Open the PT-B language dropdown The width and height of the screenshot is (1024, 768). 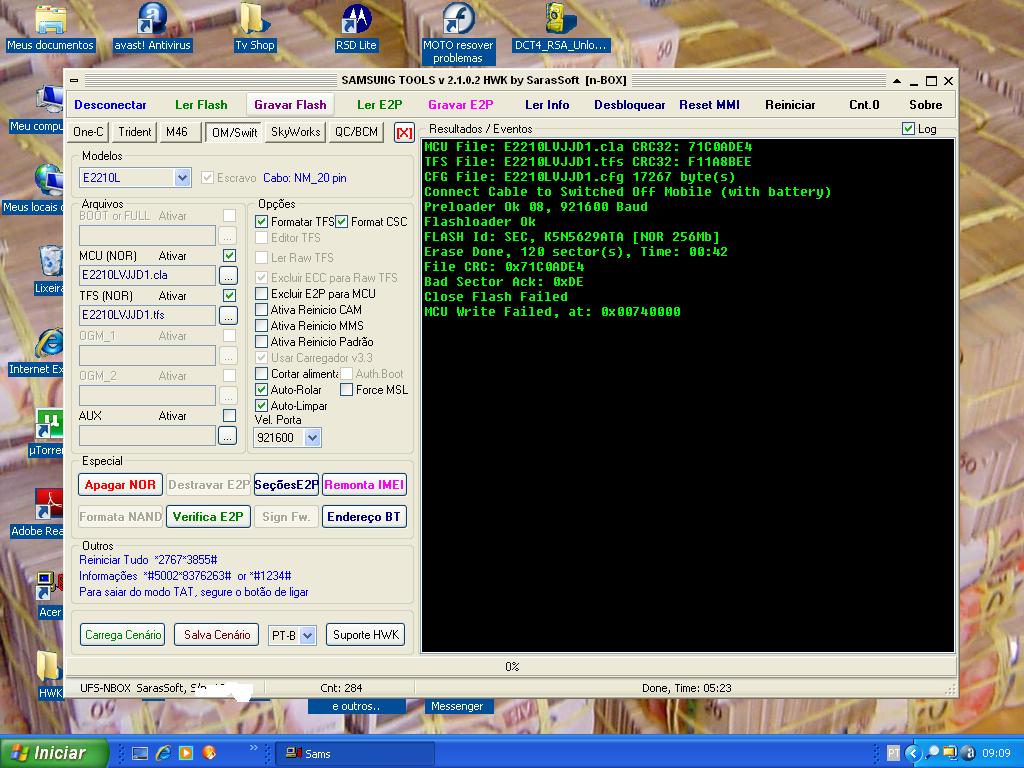click(308, 635)
